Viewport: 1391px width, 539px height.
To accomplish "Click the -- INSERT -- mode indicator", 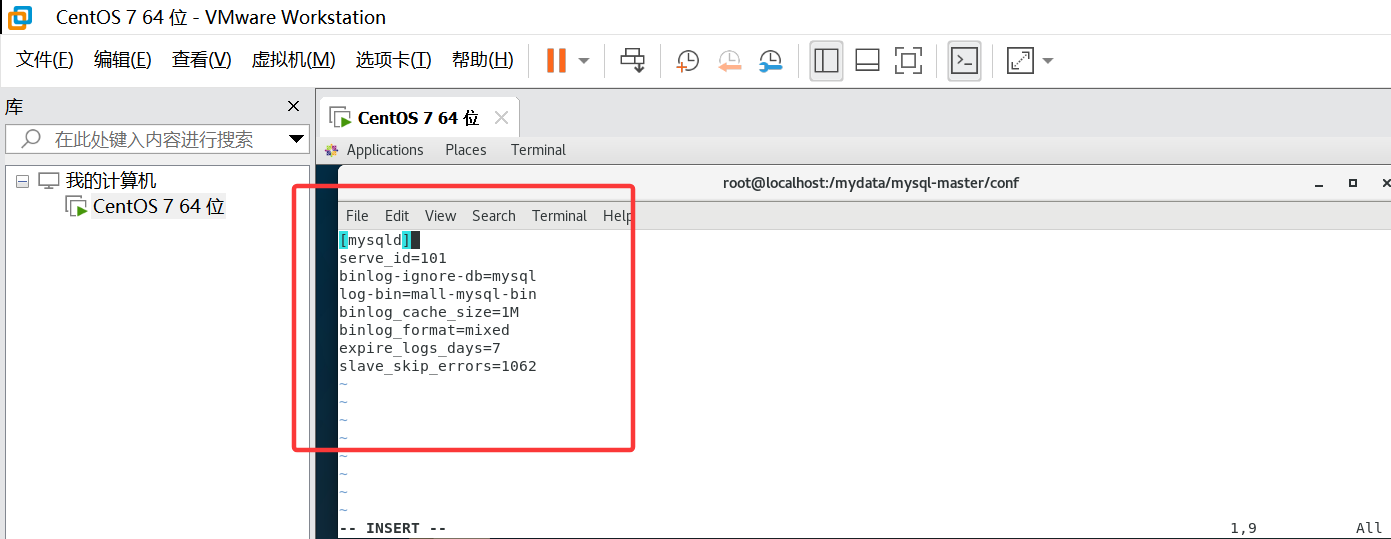I will tap(393, 528).
